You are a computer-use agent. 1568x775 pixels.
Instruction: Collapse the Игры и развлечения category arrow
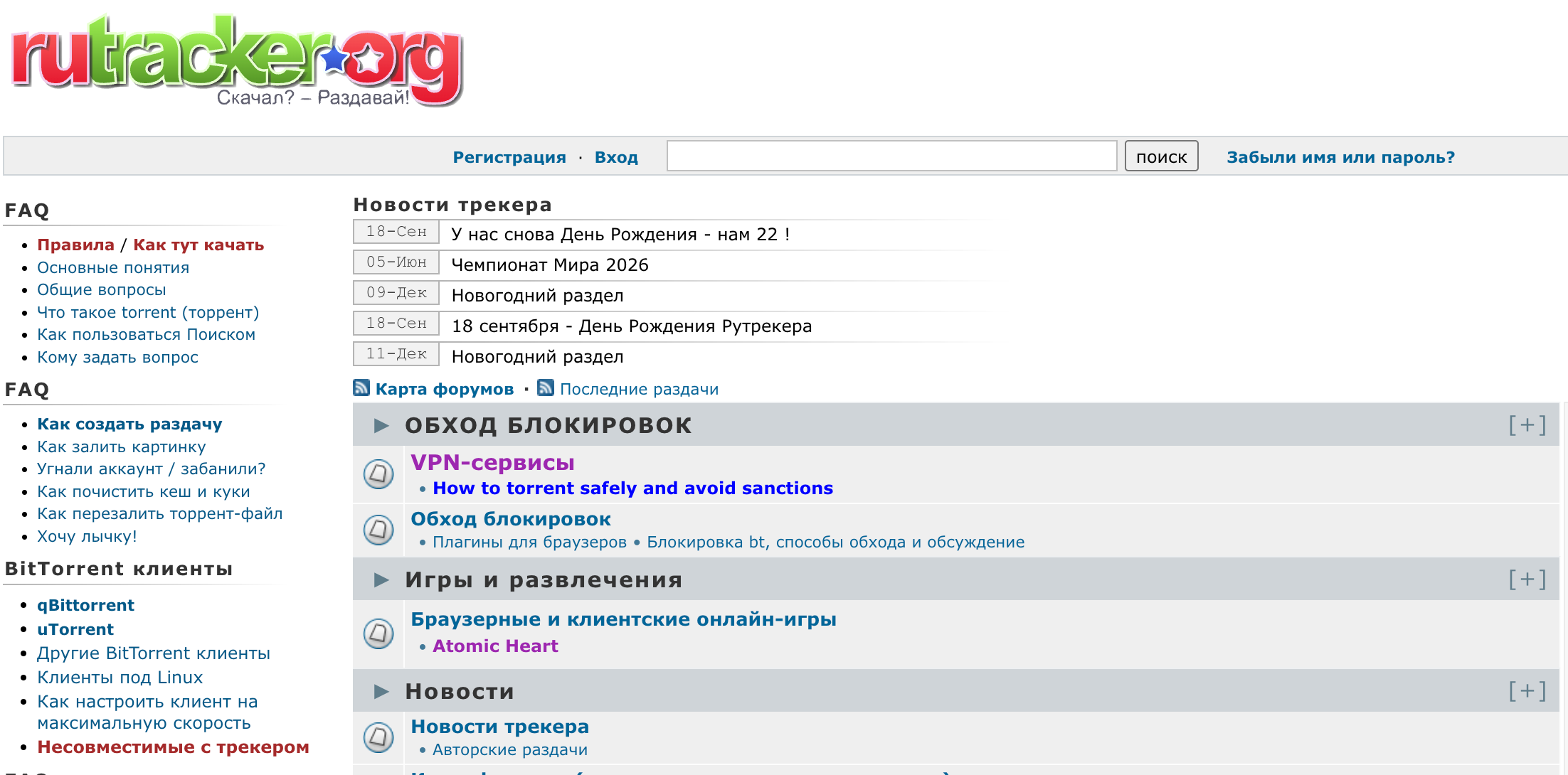click(381, 580)
